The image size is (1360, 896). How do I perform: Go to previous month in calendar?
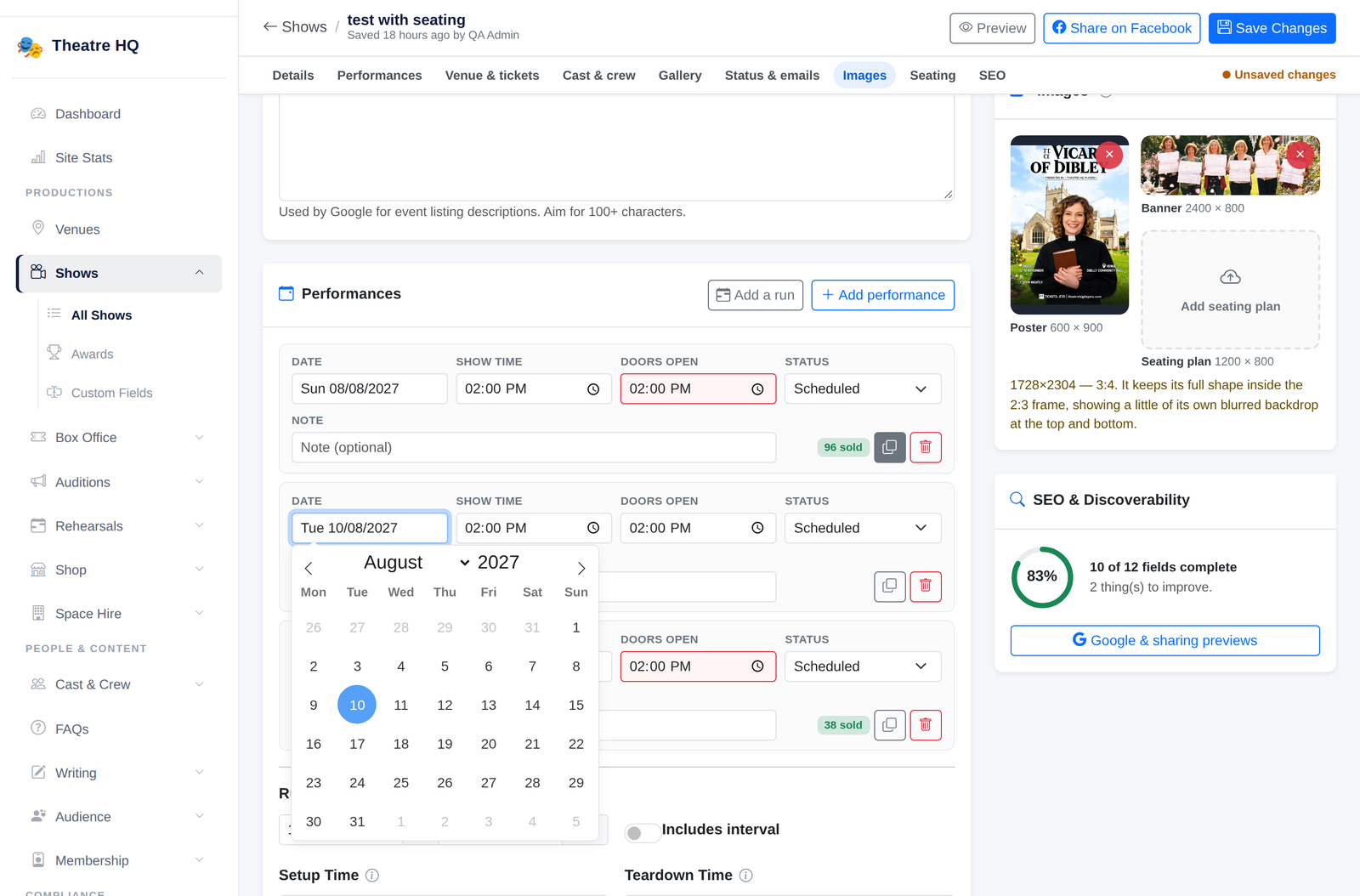tap(309, 568)
